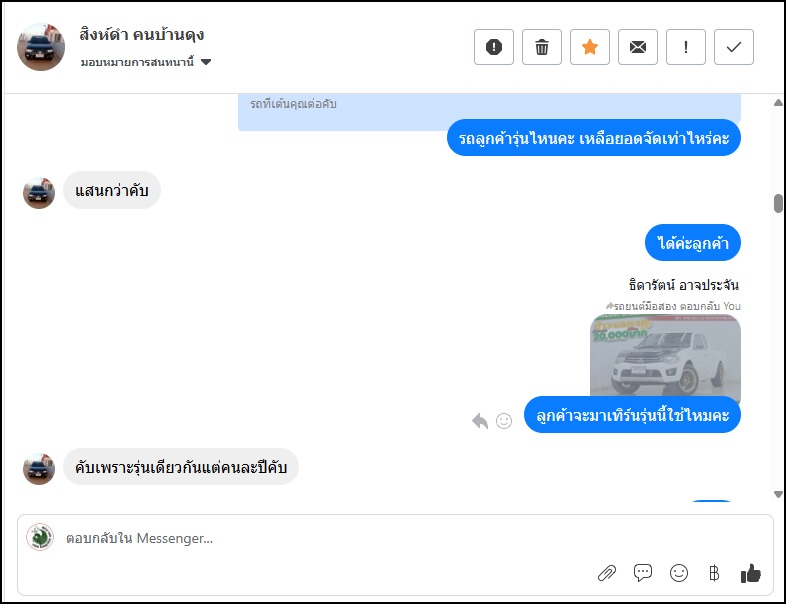Open emoji picker in reply box

[679, 573]
